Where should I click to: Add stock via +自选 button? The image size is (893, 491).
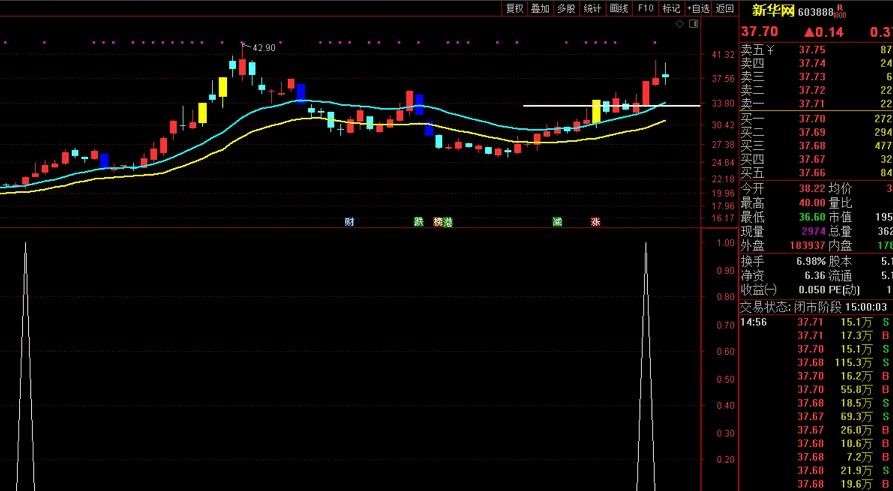(698, 8)
